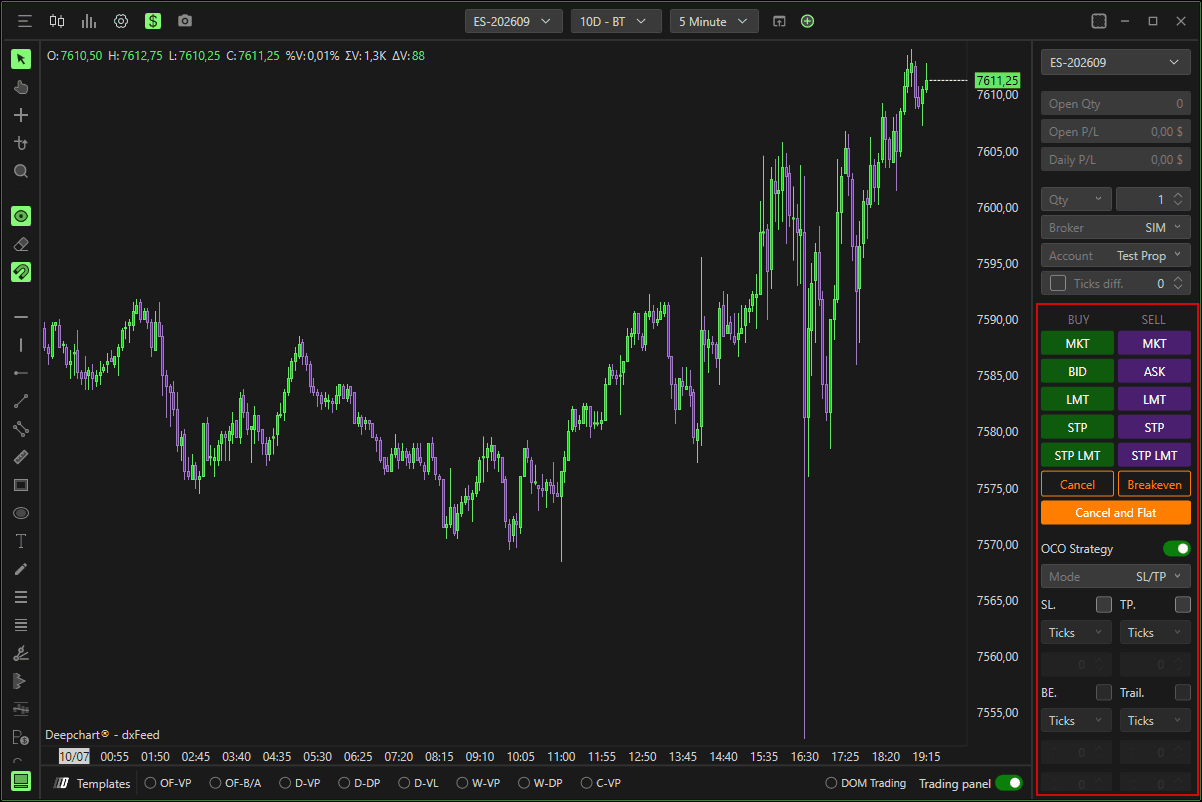1202x802 pixels.
Task: Select the pencil freehand tool
Action: [x=21, y=569]
